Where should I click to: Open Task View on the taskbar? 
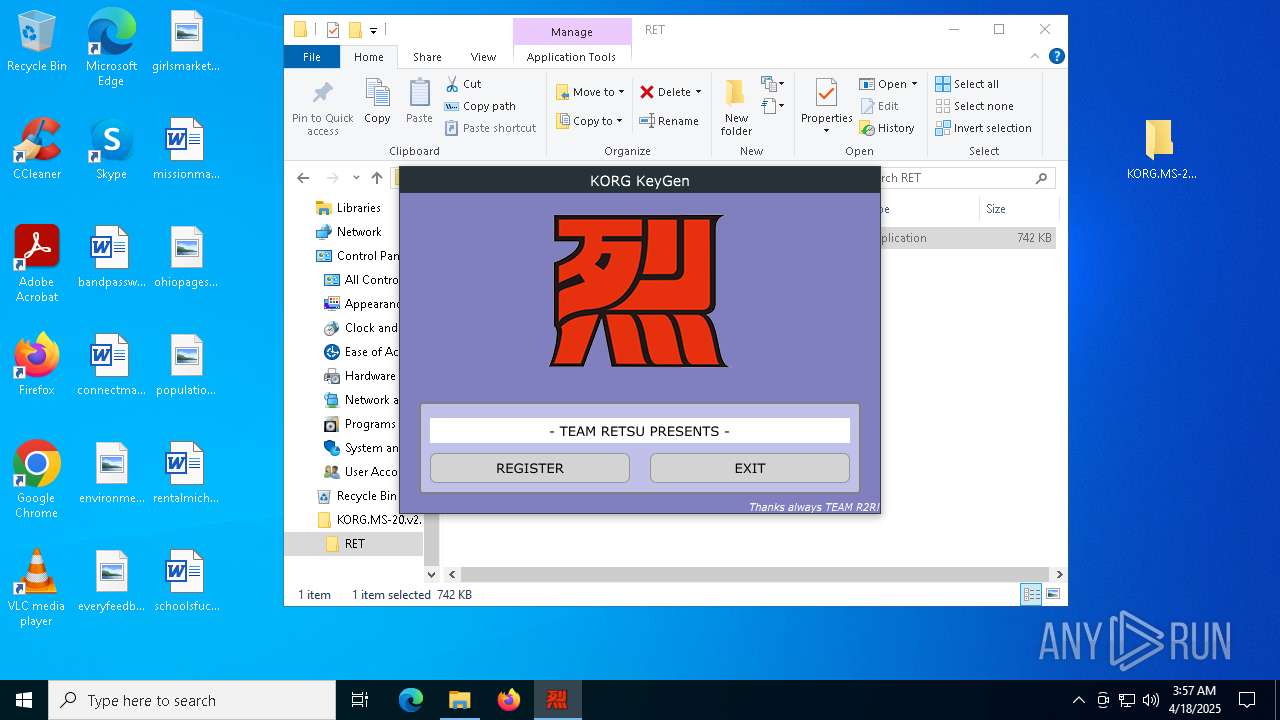point(360,700)
